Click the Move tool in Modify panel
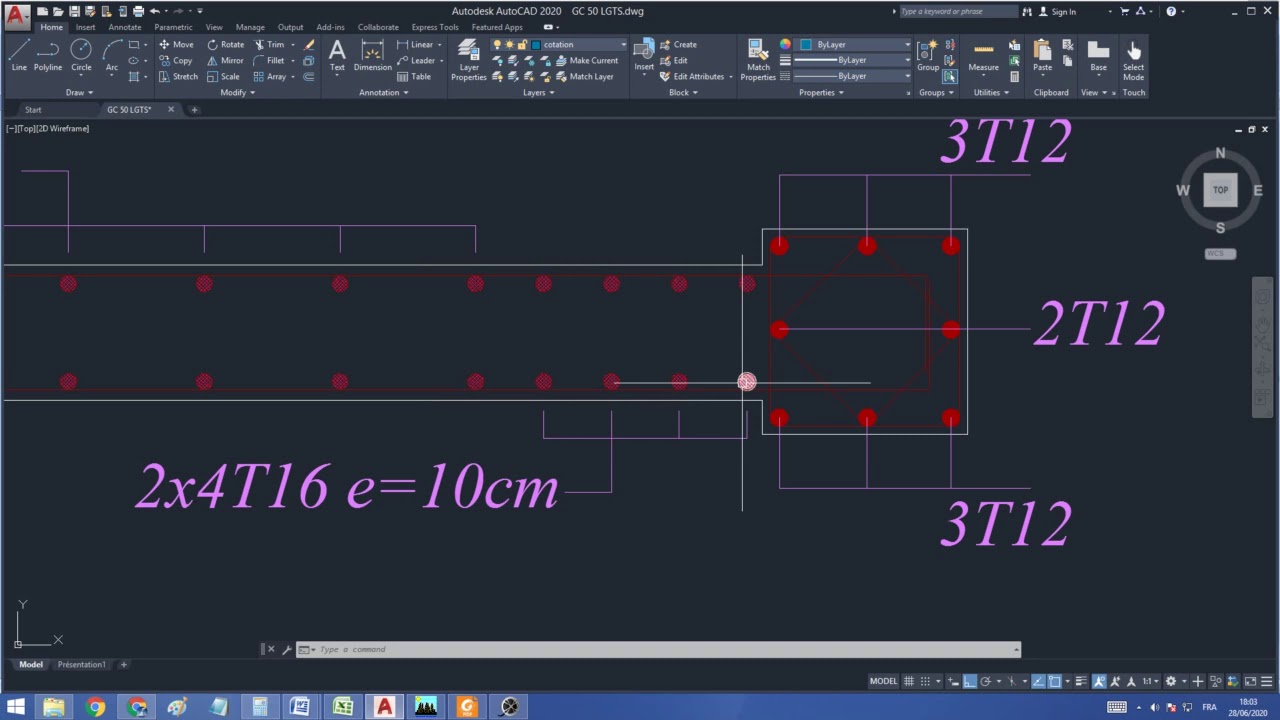This screenshot has width=1280, height=720. (176, 45)
